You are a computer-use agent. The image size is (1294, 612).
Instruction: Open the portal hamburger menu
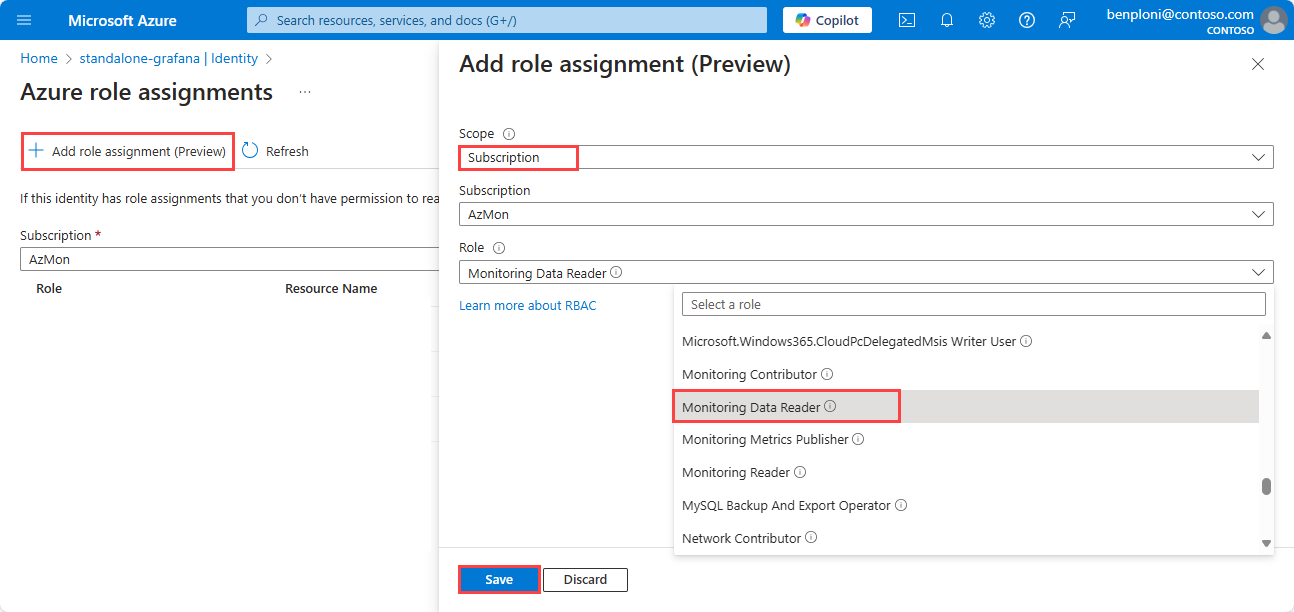(24, 20)
